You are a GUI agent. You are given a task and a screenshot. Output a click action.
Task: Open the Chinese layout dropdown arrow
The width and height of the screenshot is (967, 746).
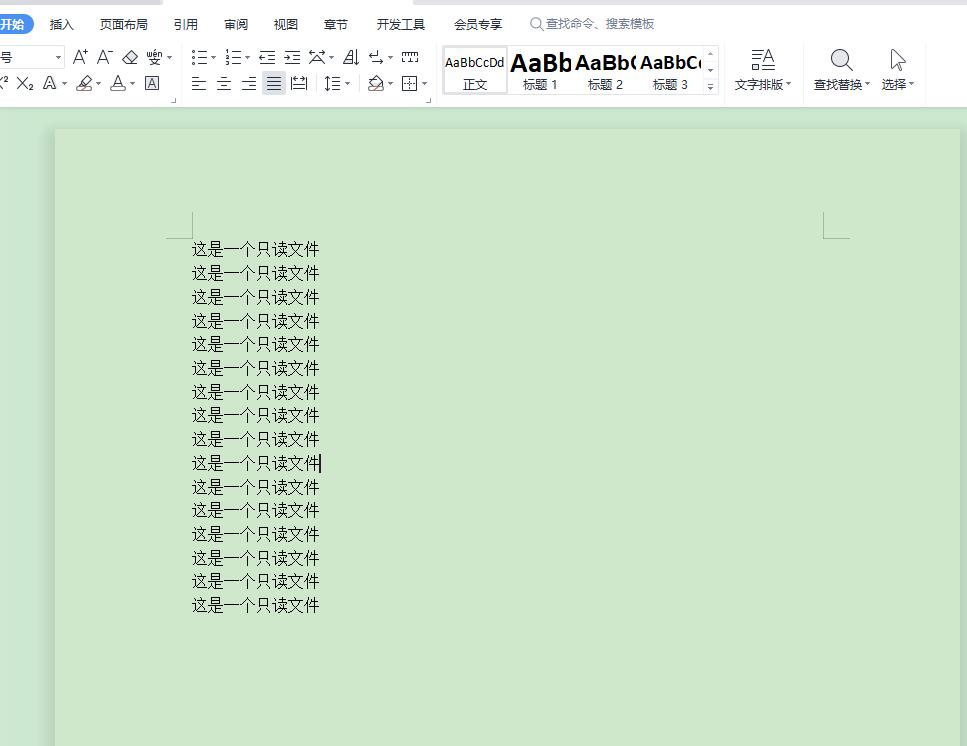click(x=331, y=58)
